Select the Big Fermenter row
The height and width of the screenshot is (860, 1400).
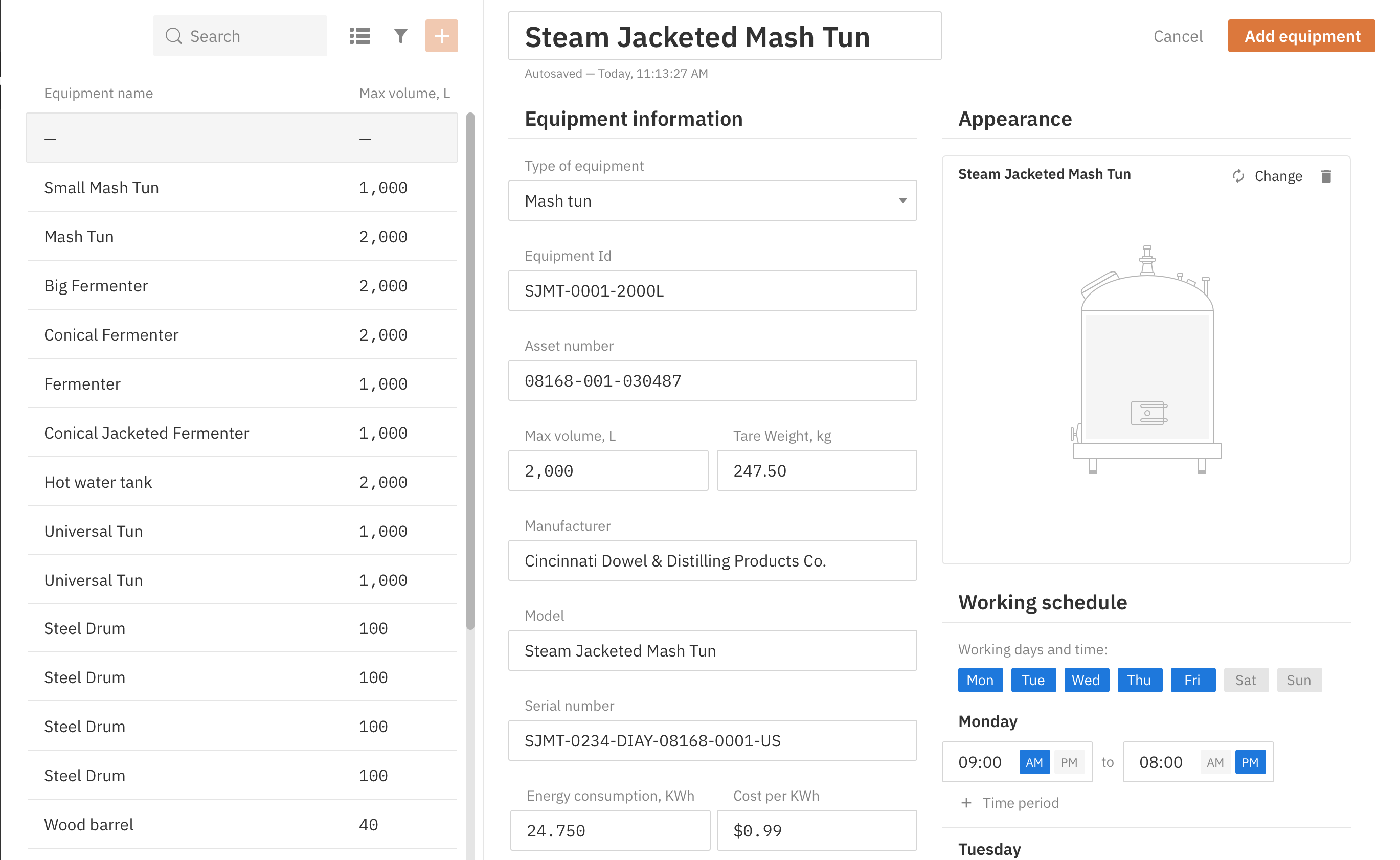pyautogui.click(x=242, y=285)
